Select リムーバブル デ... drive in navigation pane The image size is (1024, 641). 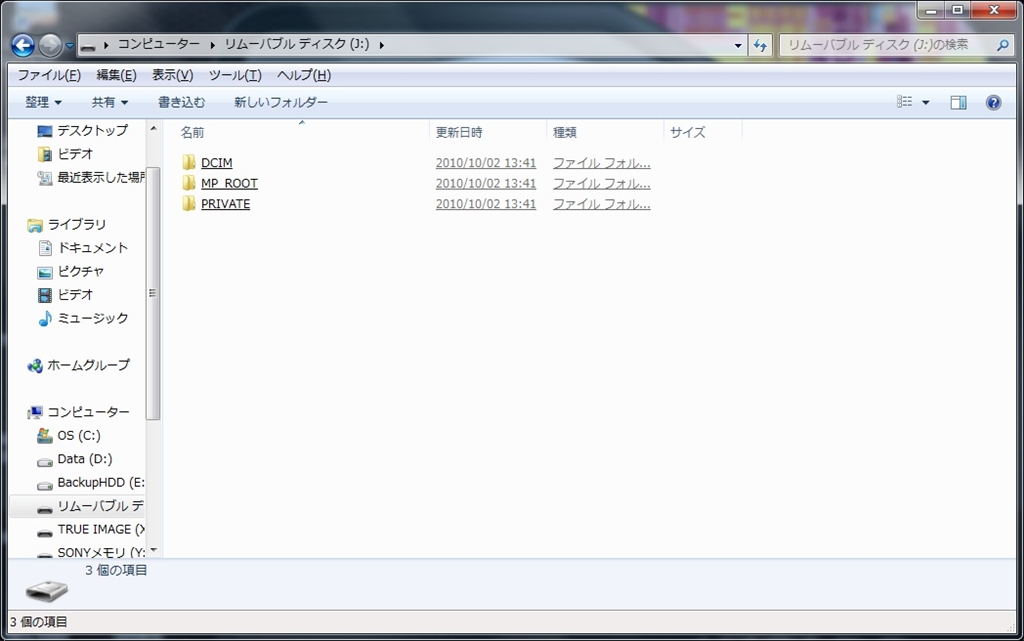[x=101, y=507]
